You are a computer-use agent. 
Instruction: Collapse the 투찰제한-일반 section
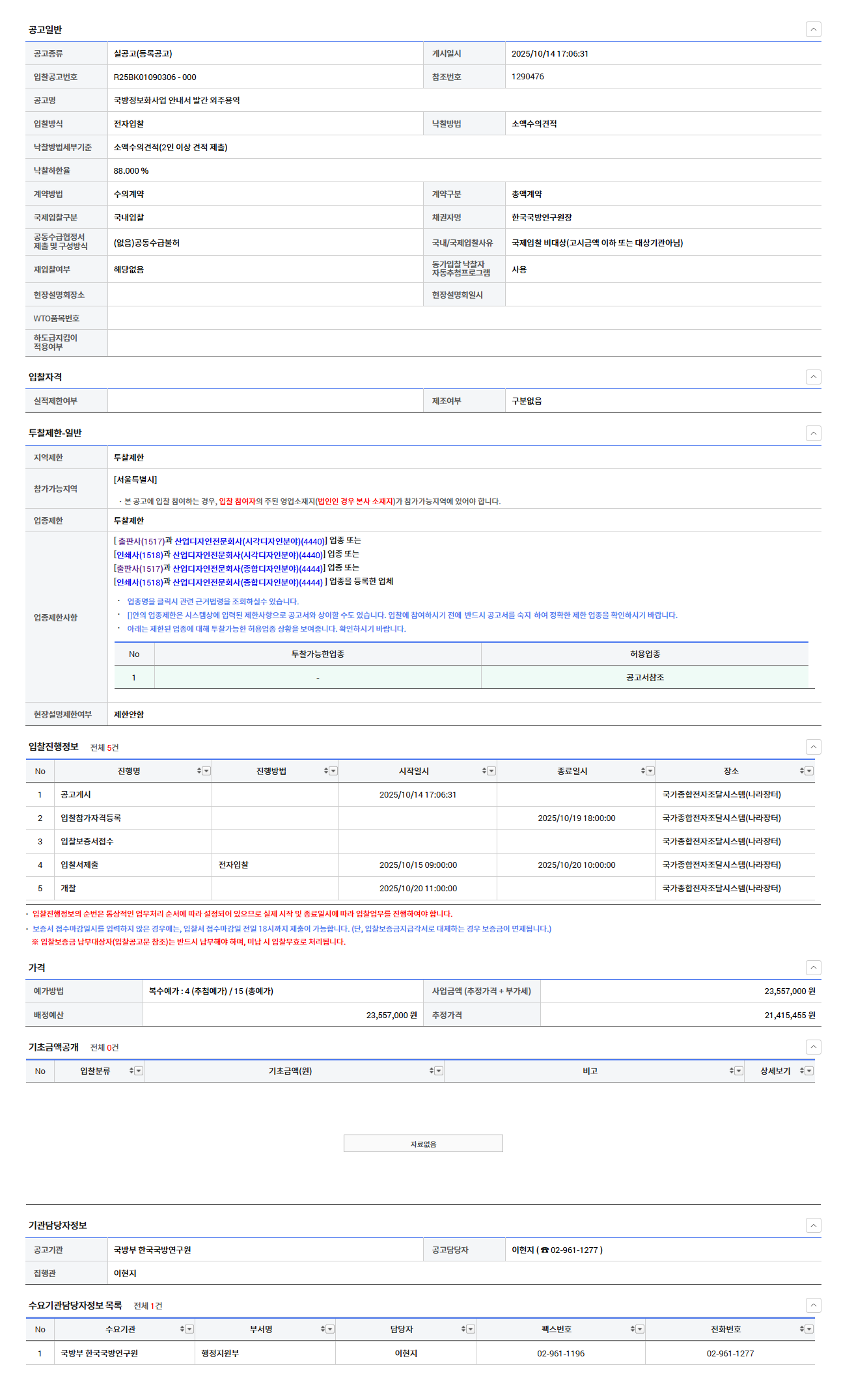click(x=813, y=433)
